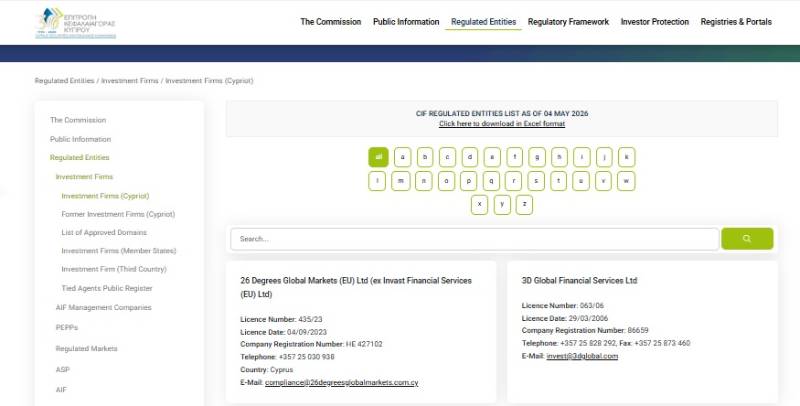The height and width of the screenshot is (406, 800).
Task: Filter entities by letter k
Action: coord(627,157)
